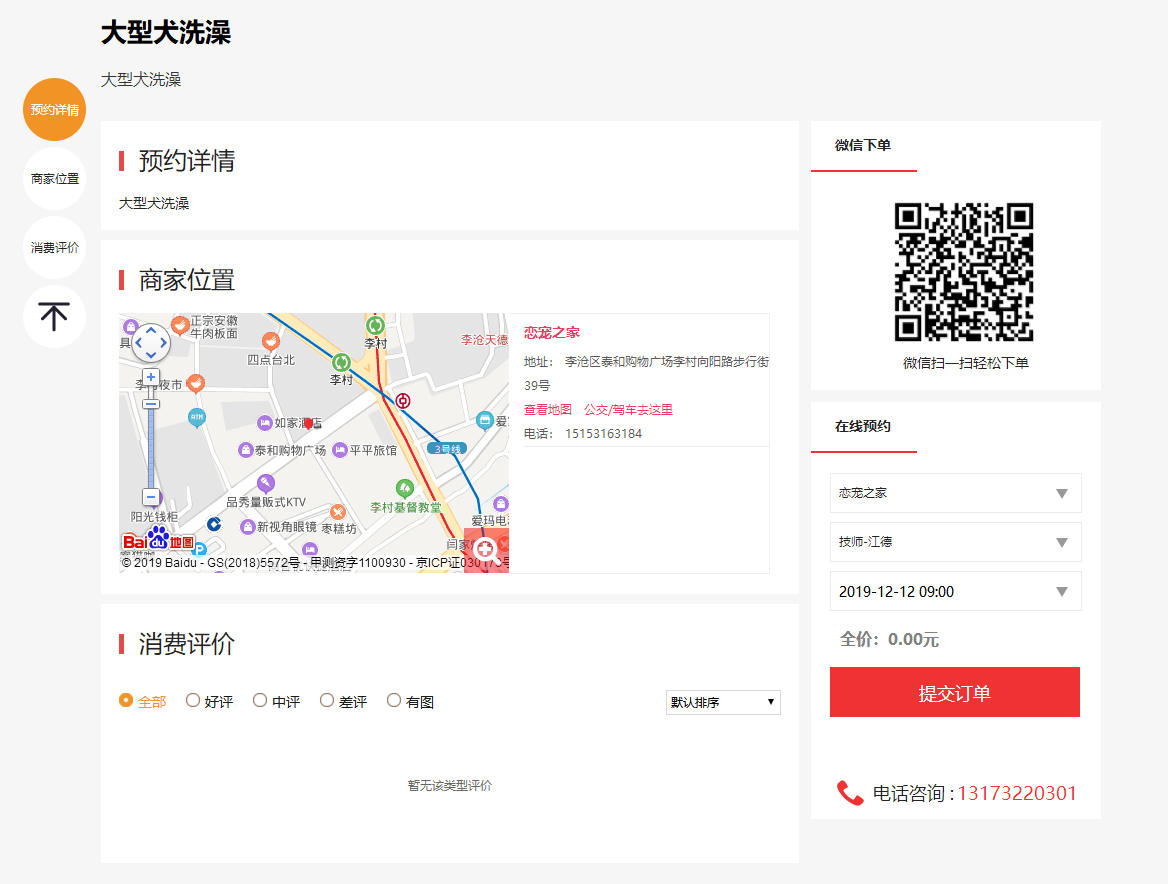
Task: Click the map zoom slider track
Action: pos(150,449)
